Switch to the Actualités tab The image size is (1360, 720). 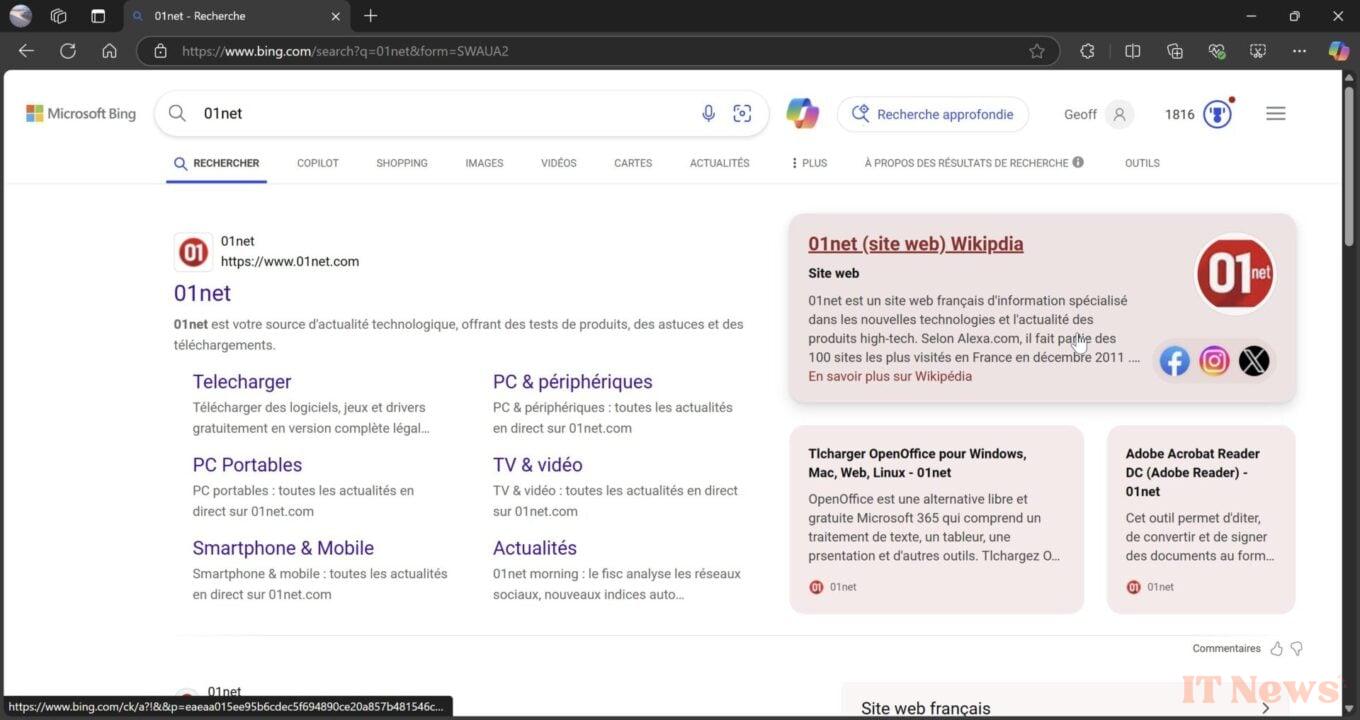[719, 163]
